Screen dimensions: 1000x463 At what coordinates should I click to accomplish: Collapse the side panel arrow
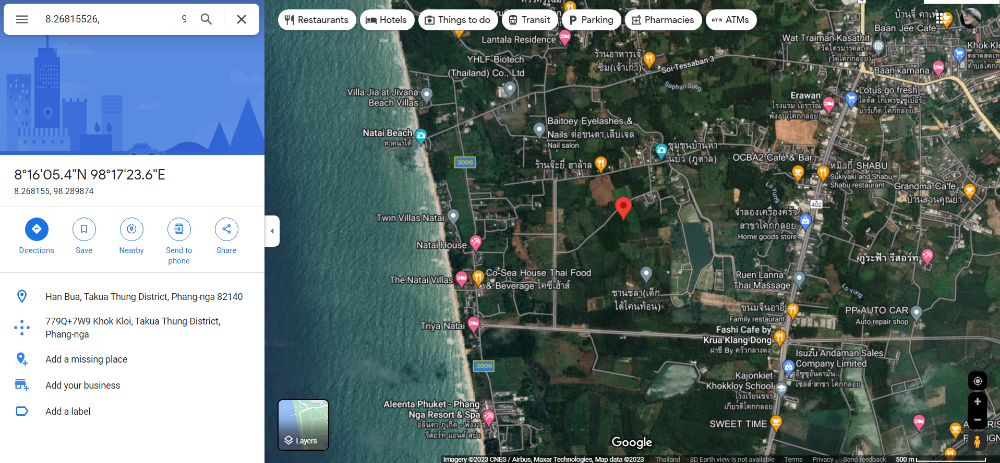point(272,231)
